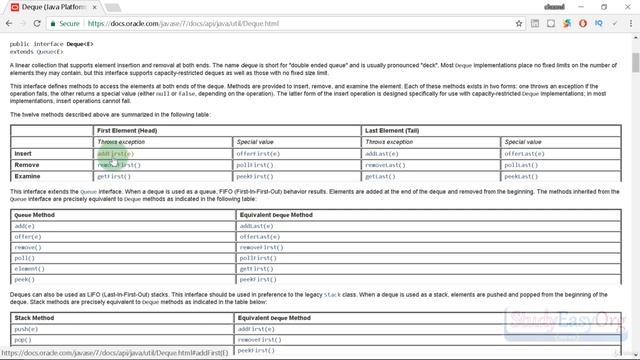This screenshot has width=640, height=360.
Task: Open a new tab button
Action: click(x=113, y=8)
